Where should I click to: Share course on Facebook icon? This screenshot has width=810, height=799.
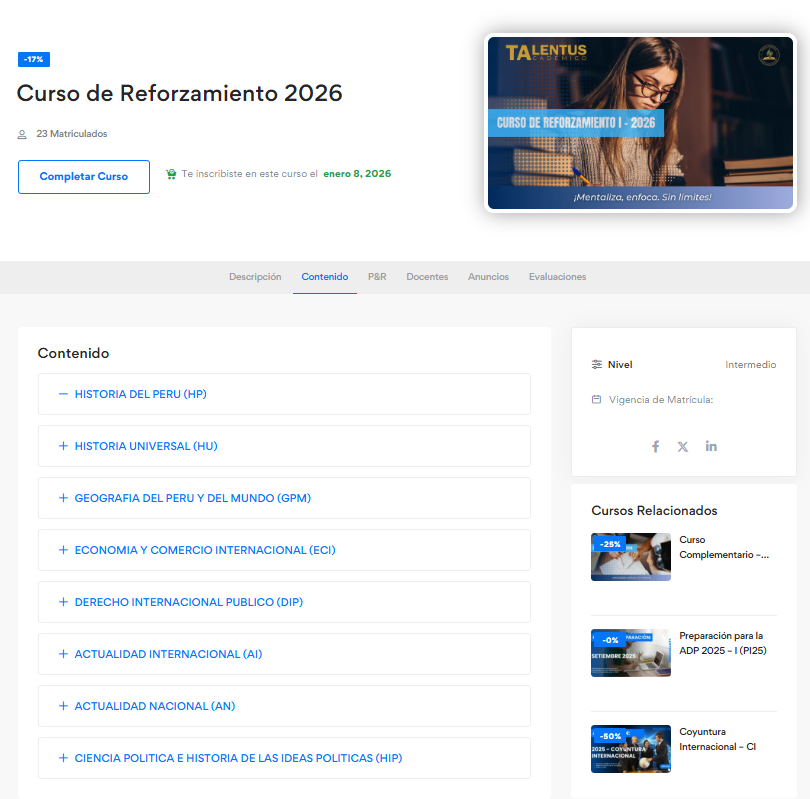point(656,446)
